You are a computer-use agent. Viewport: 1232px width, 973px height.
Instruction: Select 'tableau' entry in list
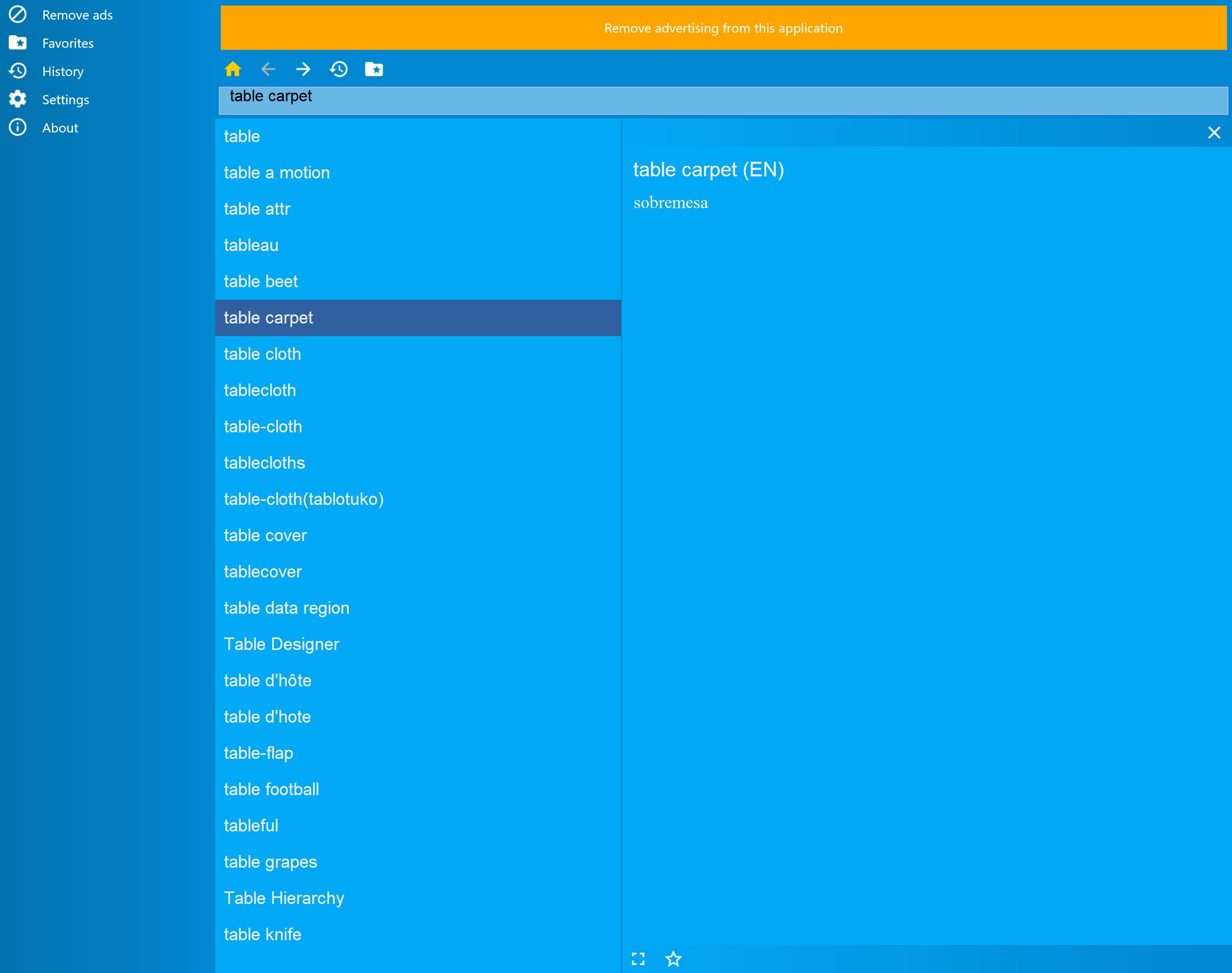click(x=251, y=245)
